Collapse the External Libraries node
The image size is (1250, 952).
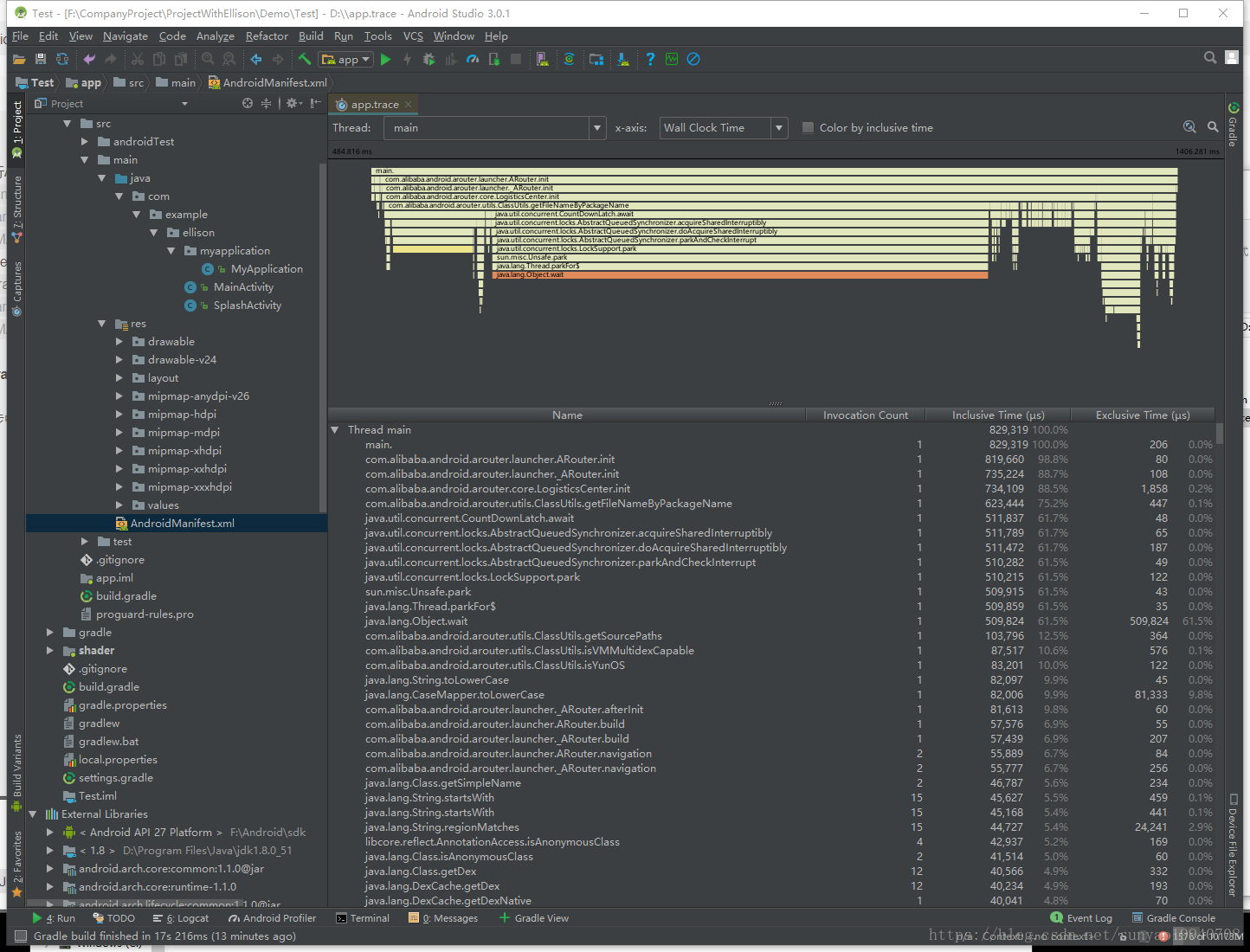click(x=32, y=814)
